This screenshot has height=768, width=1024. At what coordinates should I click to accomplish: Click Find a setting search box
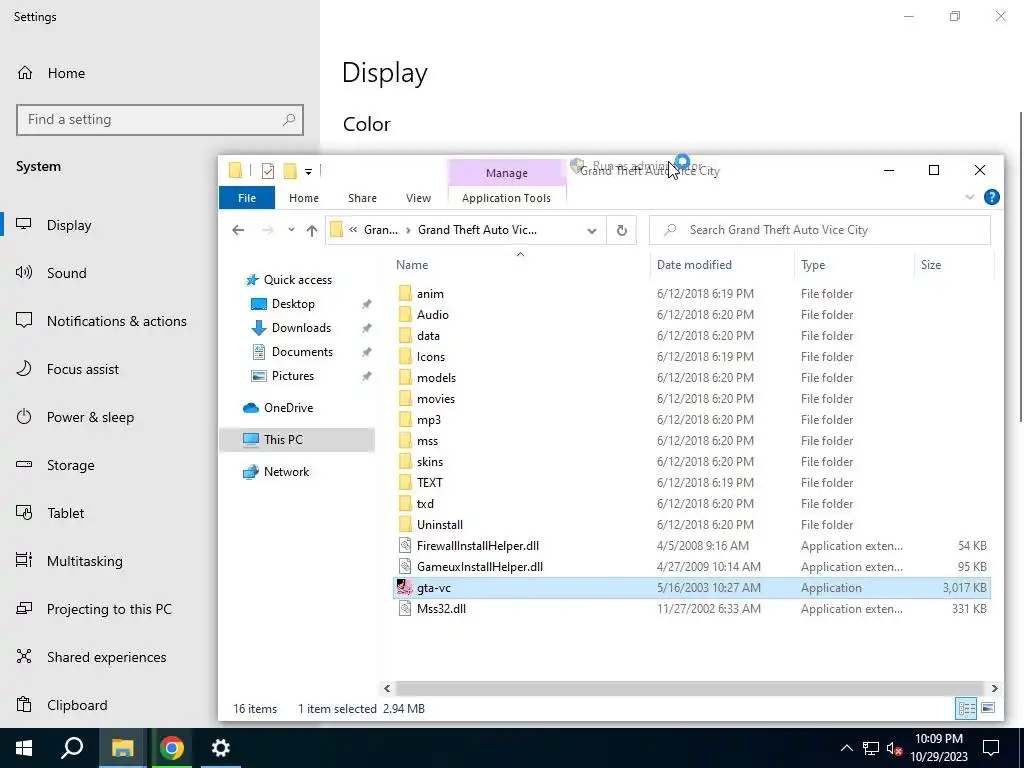pyautogui.click(x=160, y=120)
